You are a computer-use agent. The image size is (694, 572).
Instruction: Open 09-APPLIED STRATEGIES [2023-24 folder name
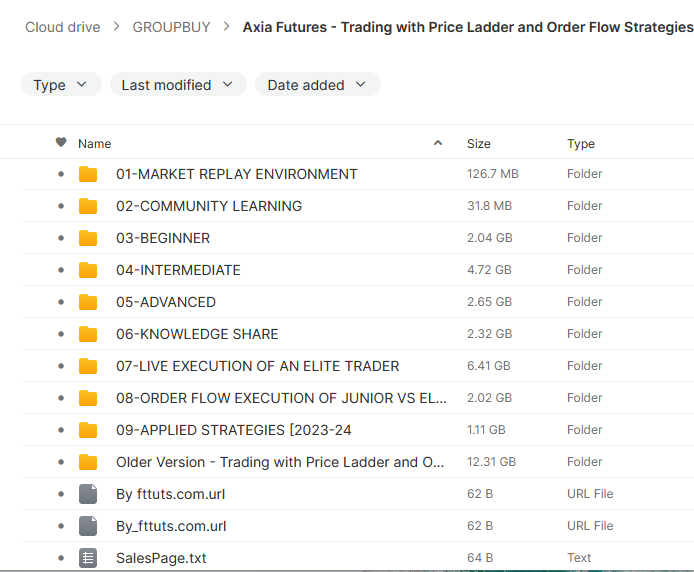pyautogui.click(x=234, y=430)
